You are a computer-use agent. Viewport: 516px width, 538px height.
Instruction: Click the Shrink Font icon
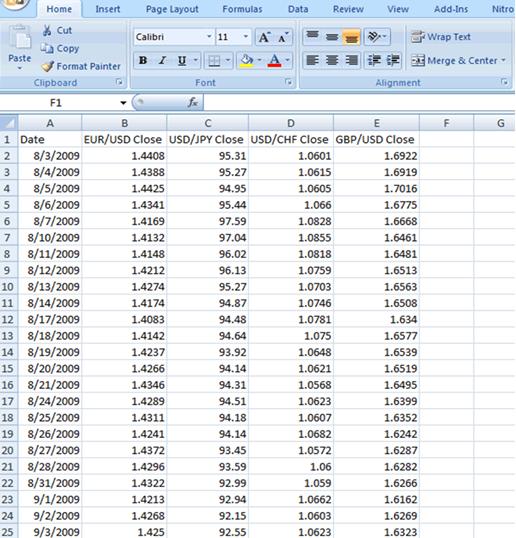coord(283,37)
